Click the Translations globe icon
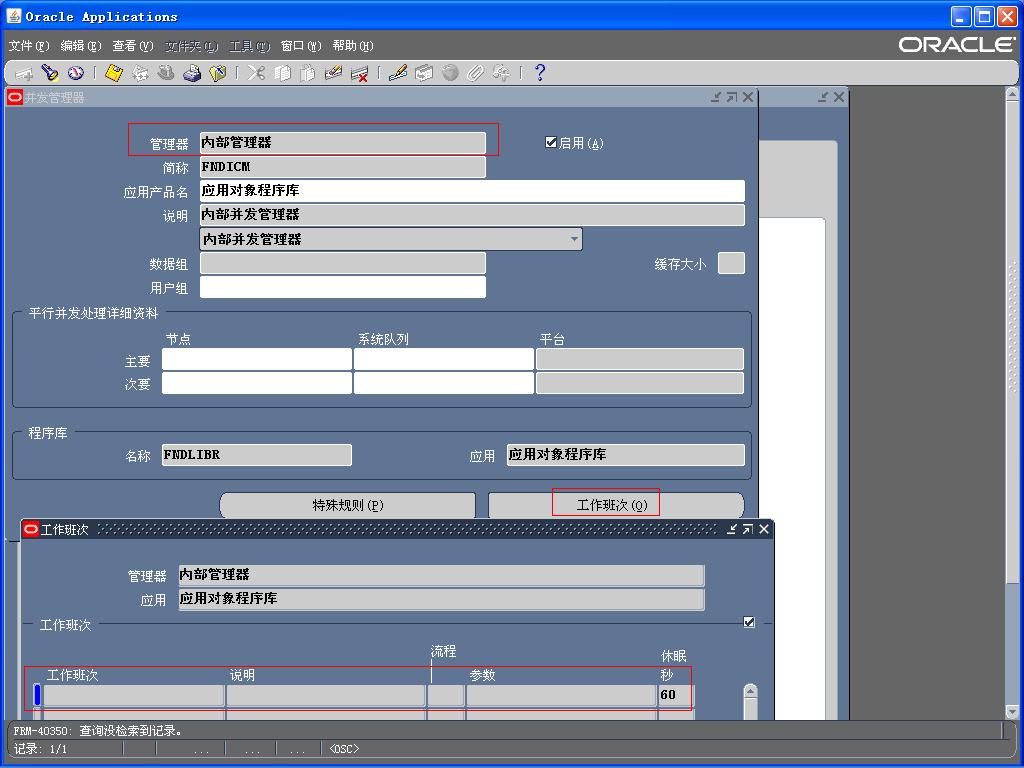Screen dimensions: 1024x768 pyautogui.click(x=450, y=73)
